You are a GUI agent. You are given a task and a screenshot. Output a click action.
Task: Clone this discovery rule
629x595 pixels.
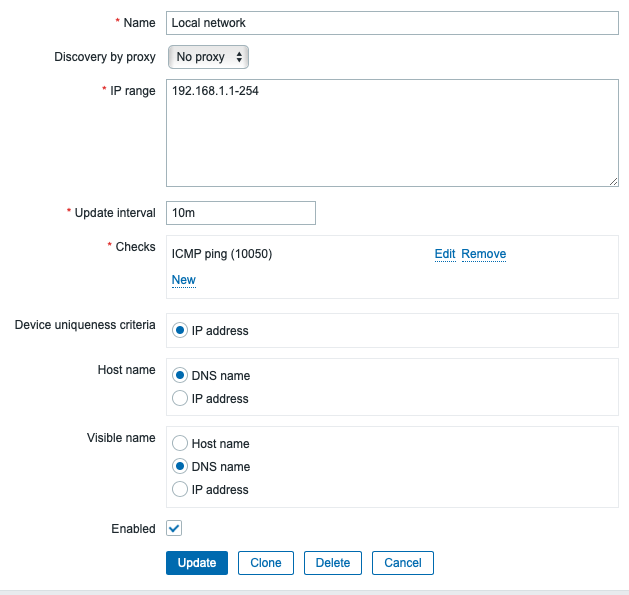(x=266, y=563)
